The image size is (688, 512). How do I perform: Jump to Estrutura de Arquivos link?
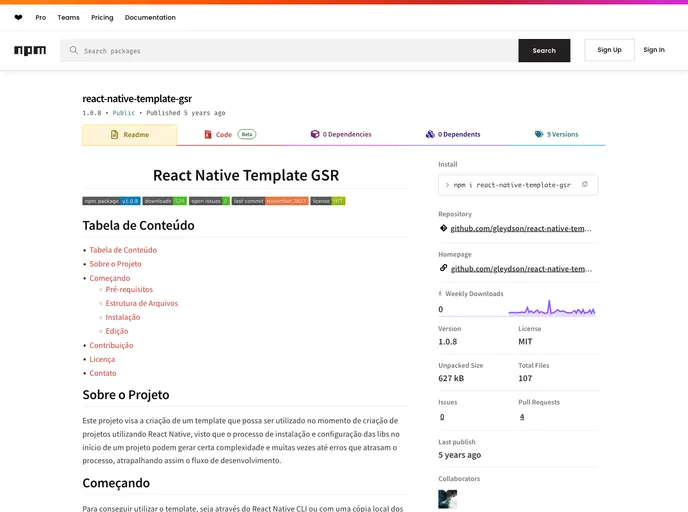tap(142, 303)
